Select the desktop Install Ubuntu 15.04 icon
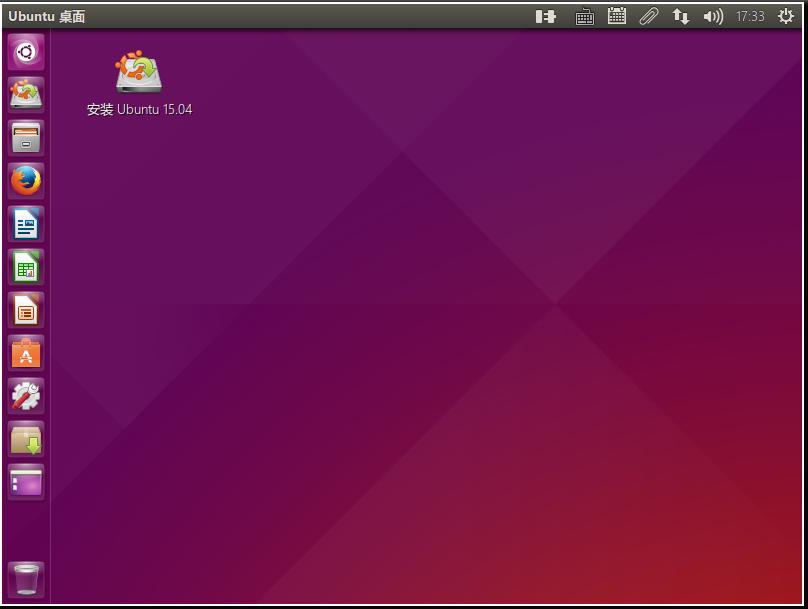 (139, 72)
